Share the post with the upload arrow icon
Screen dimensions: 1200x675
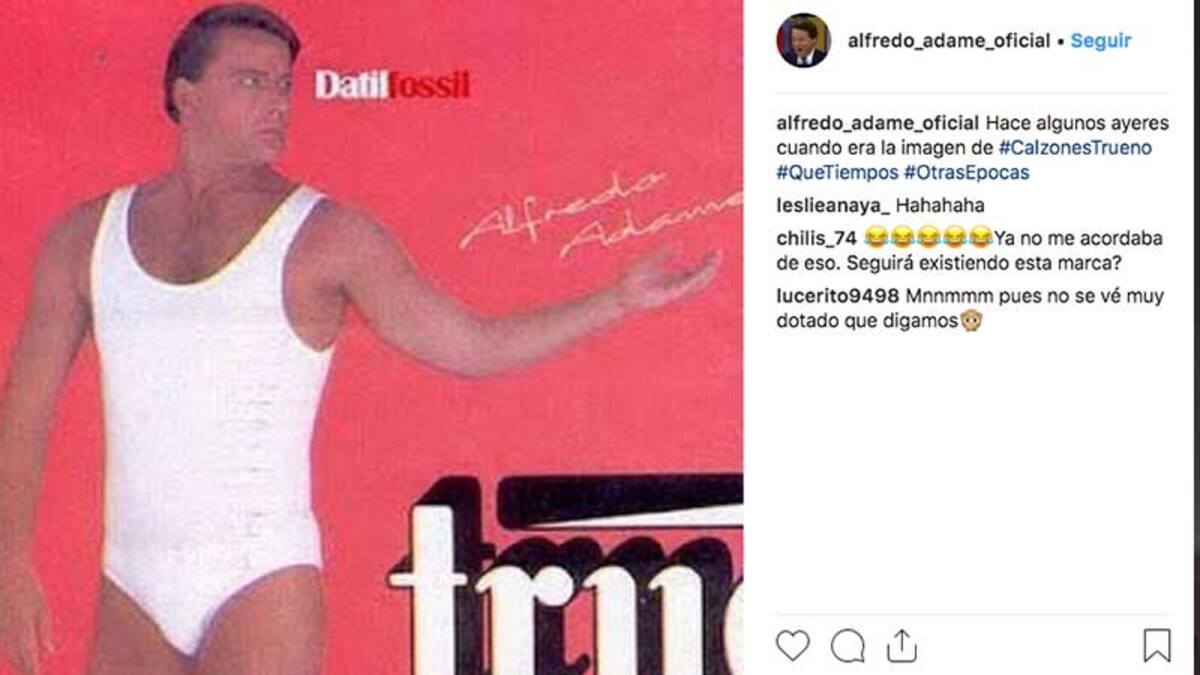(x=901, y=645)
